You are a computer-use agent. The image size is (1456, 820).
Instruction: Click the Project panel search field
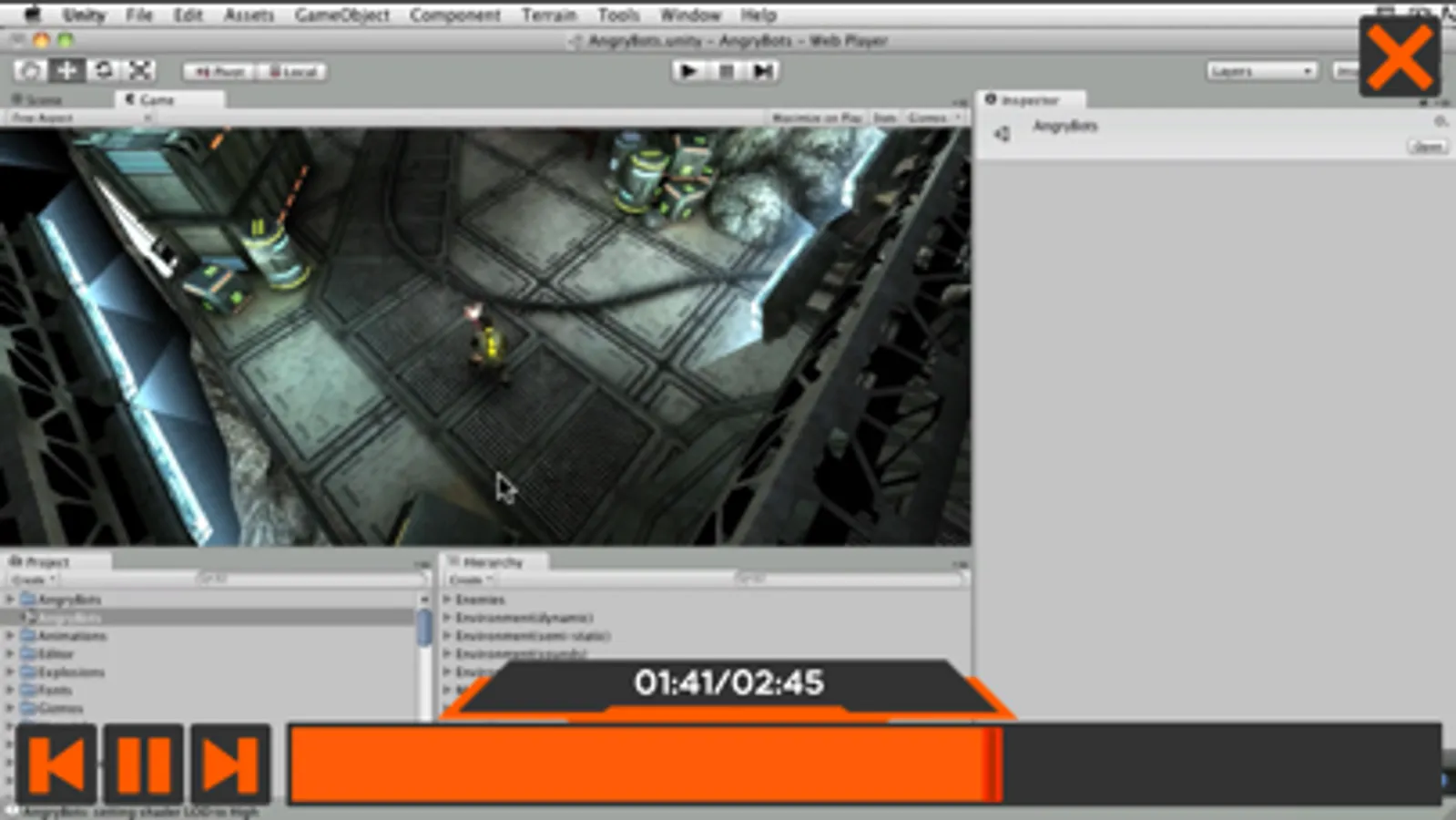(x=312, y=579)
